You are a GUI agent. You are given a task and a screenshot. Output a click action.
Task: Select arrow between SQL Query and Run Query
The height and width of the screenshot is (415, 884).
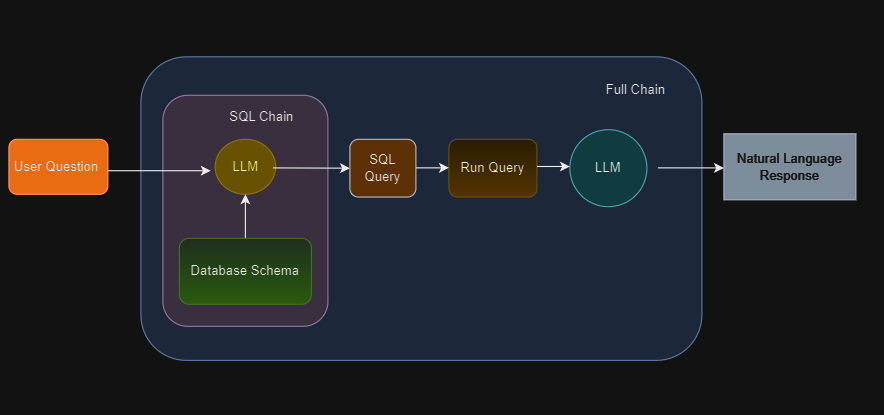[432, 168]
